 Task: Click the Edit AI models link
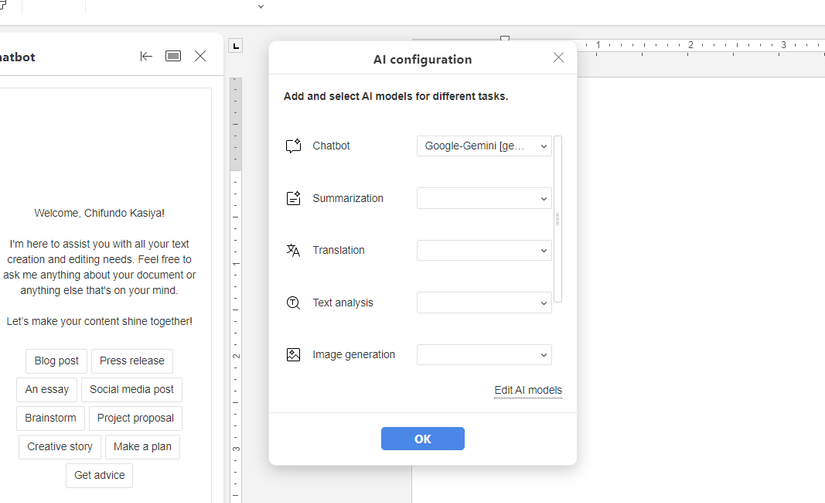click(x=528, y=390)
